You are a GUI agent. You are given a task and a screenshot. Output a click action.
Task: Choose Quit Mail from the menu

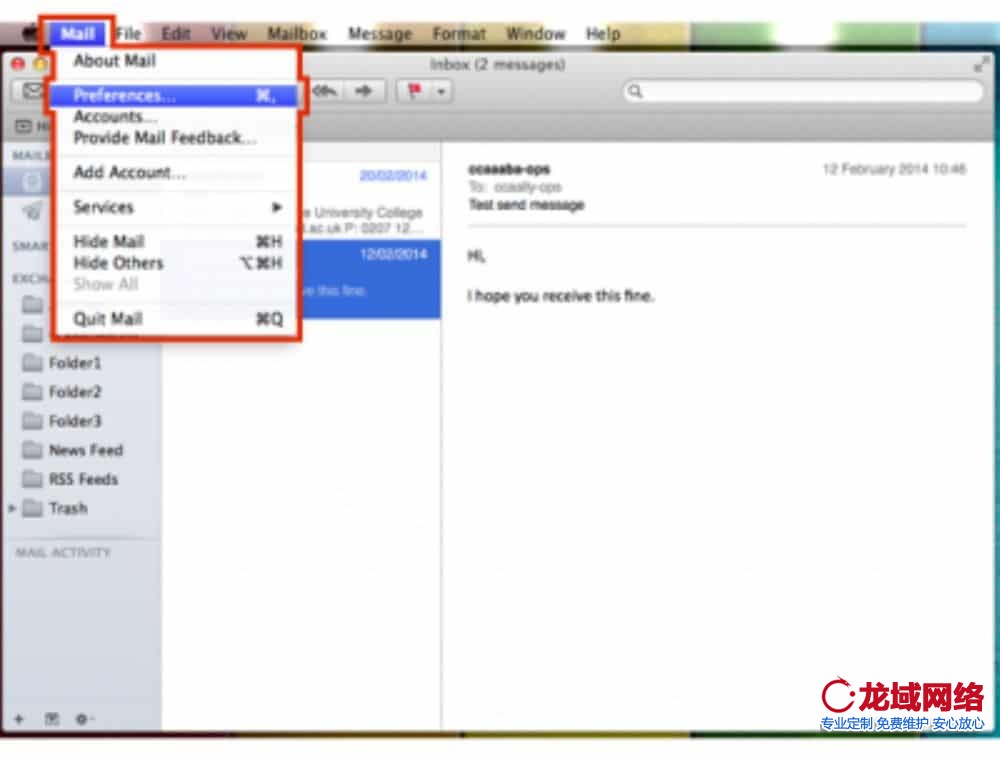[108, 319]
